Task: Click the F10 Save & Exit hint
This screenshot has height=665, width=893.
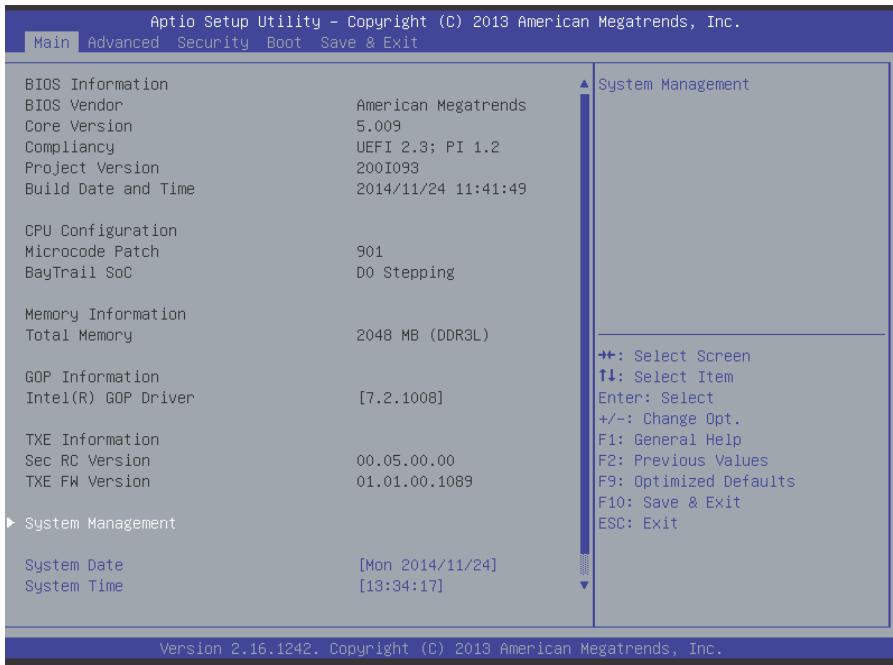Action: point(670,502)
